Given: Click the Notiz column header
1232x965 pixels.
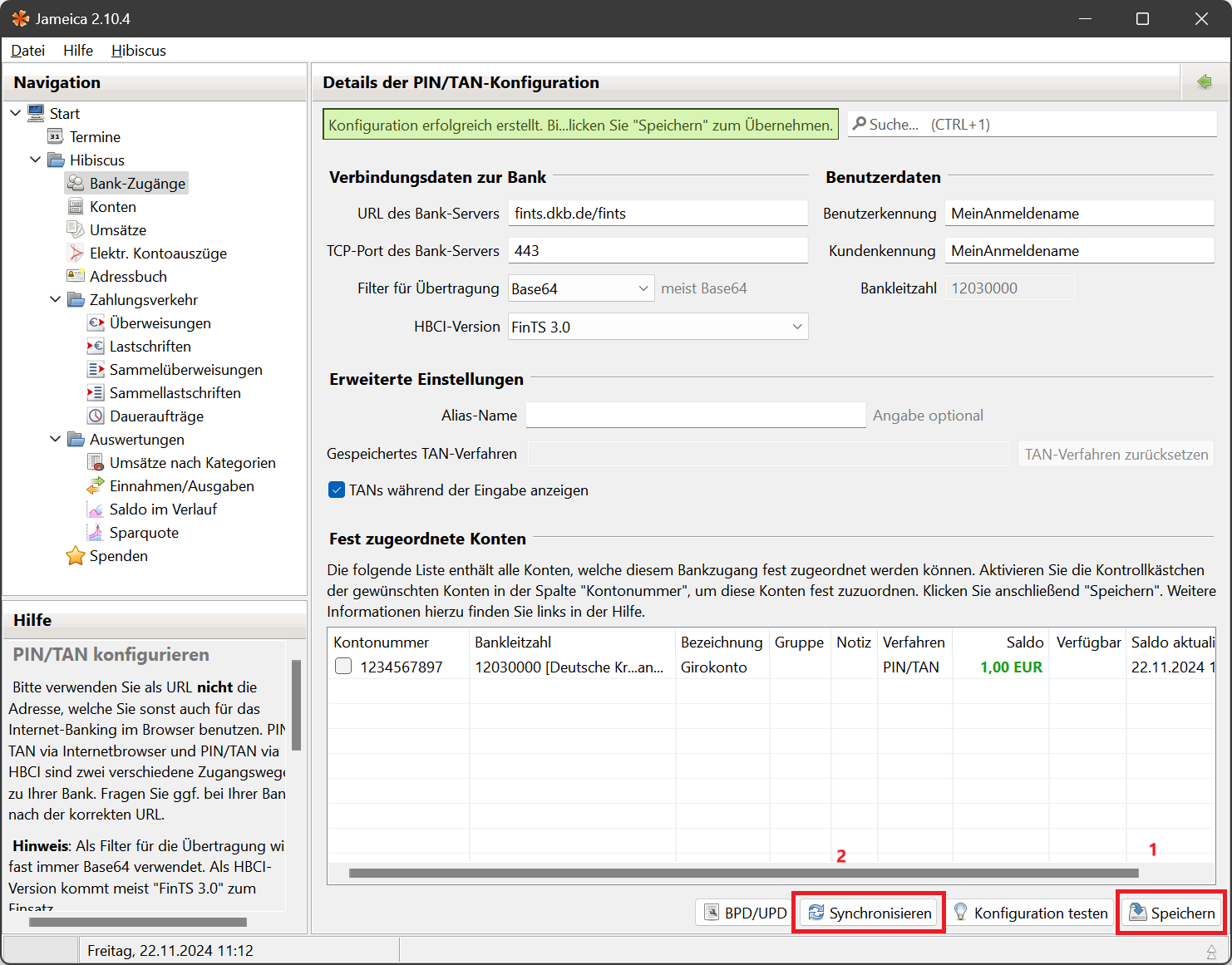Looking at the screenshot, I should click(x=854, y=642).
